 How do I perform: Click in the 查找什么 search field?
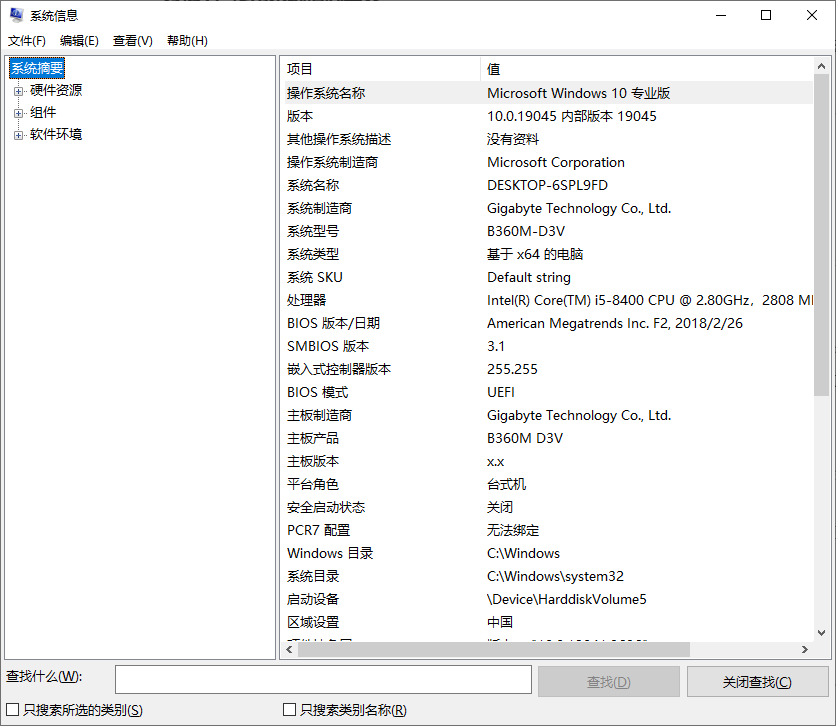322,680
